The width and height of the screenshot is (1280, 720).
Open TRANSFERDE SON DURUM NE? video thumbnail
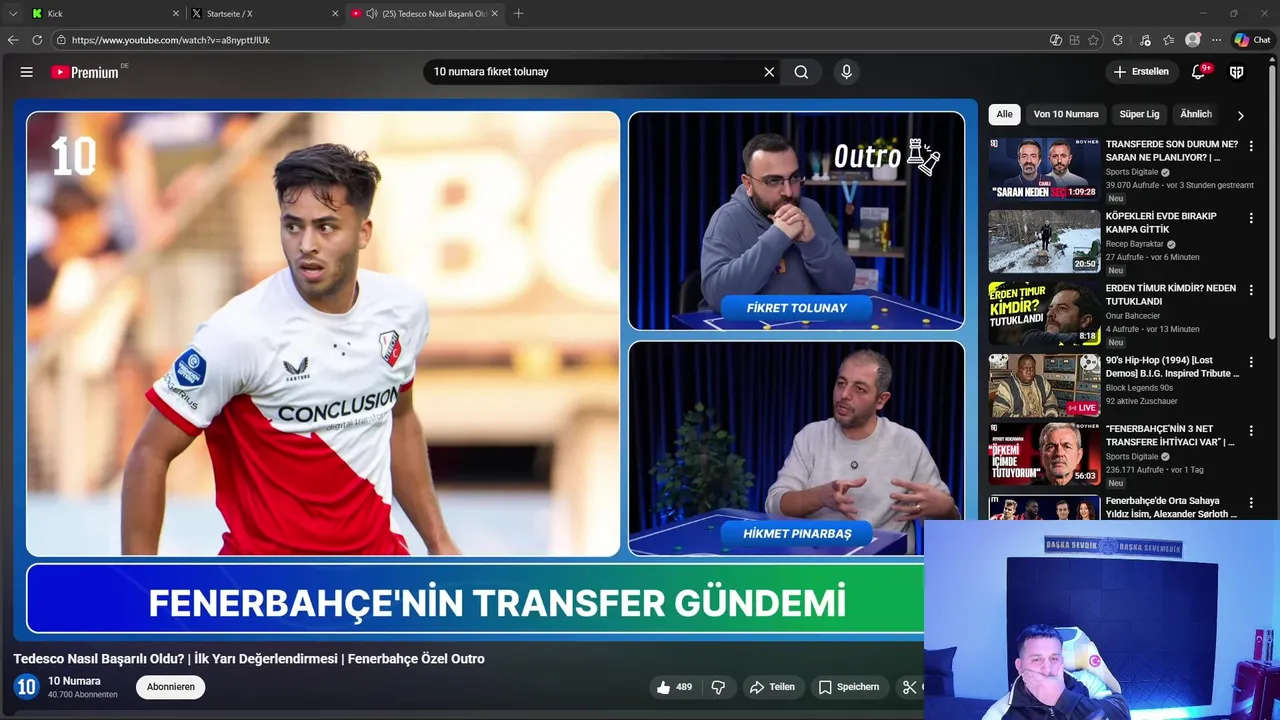click(1044, 169)
